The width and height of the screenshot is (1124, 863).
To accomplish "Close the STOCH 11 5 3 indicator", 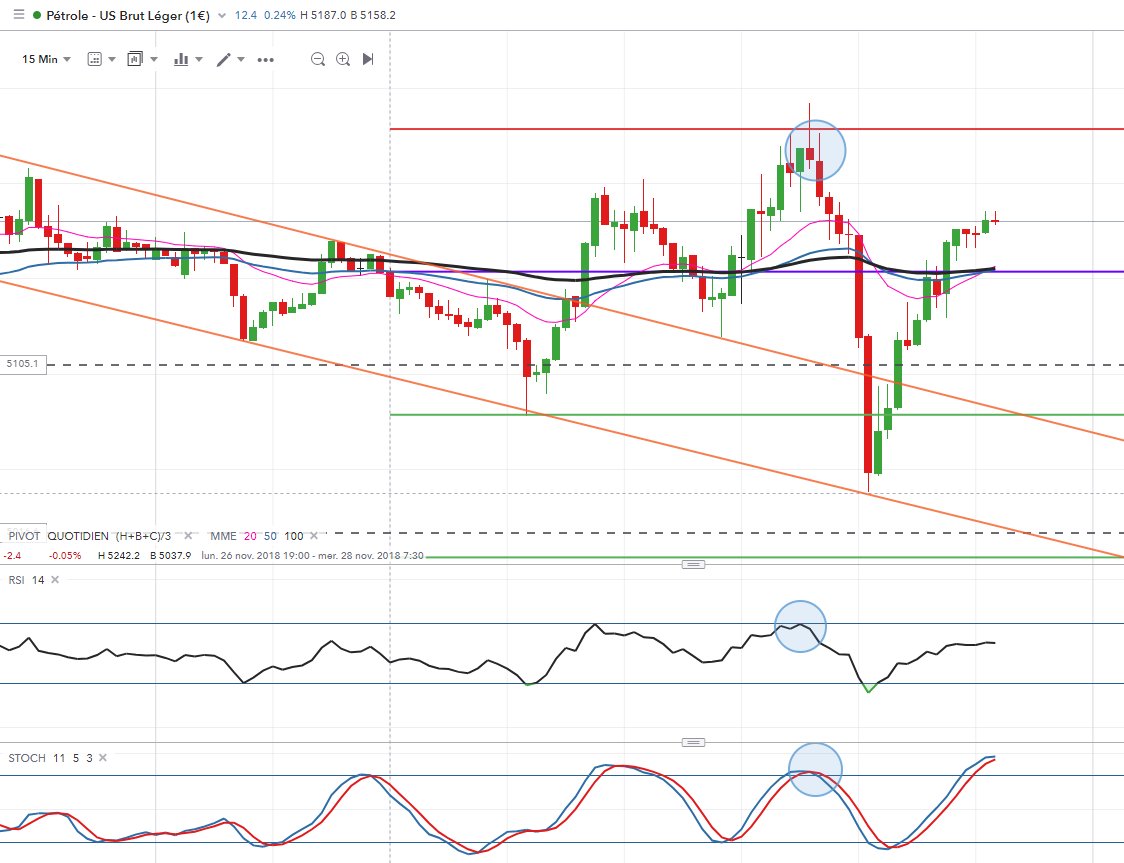I will point(103,758).
